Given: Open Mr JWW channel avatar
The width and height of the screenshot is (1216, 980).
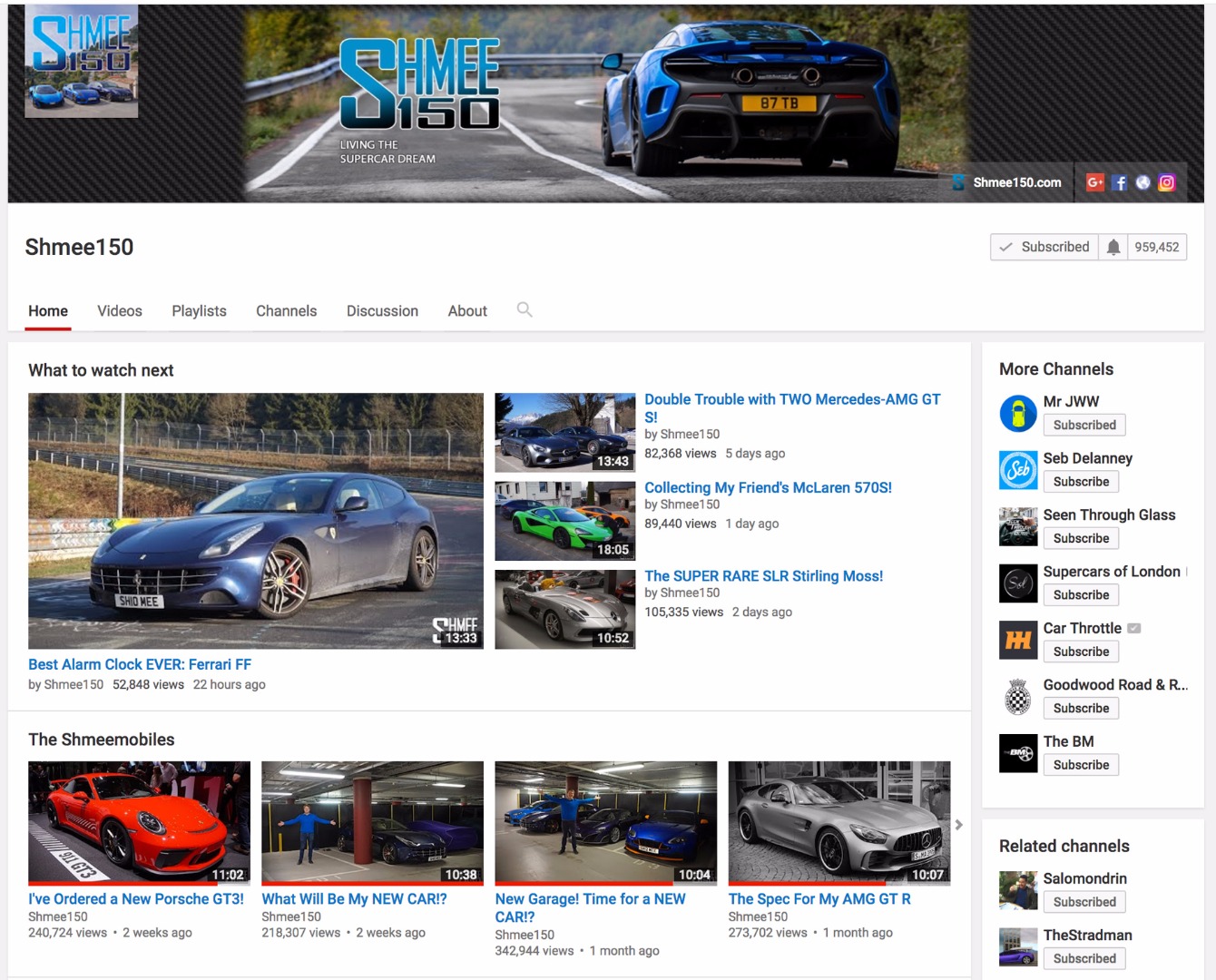Looking at the screenshot, I should (1017, 414).
